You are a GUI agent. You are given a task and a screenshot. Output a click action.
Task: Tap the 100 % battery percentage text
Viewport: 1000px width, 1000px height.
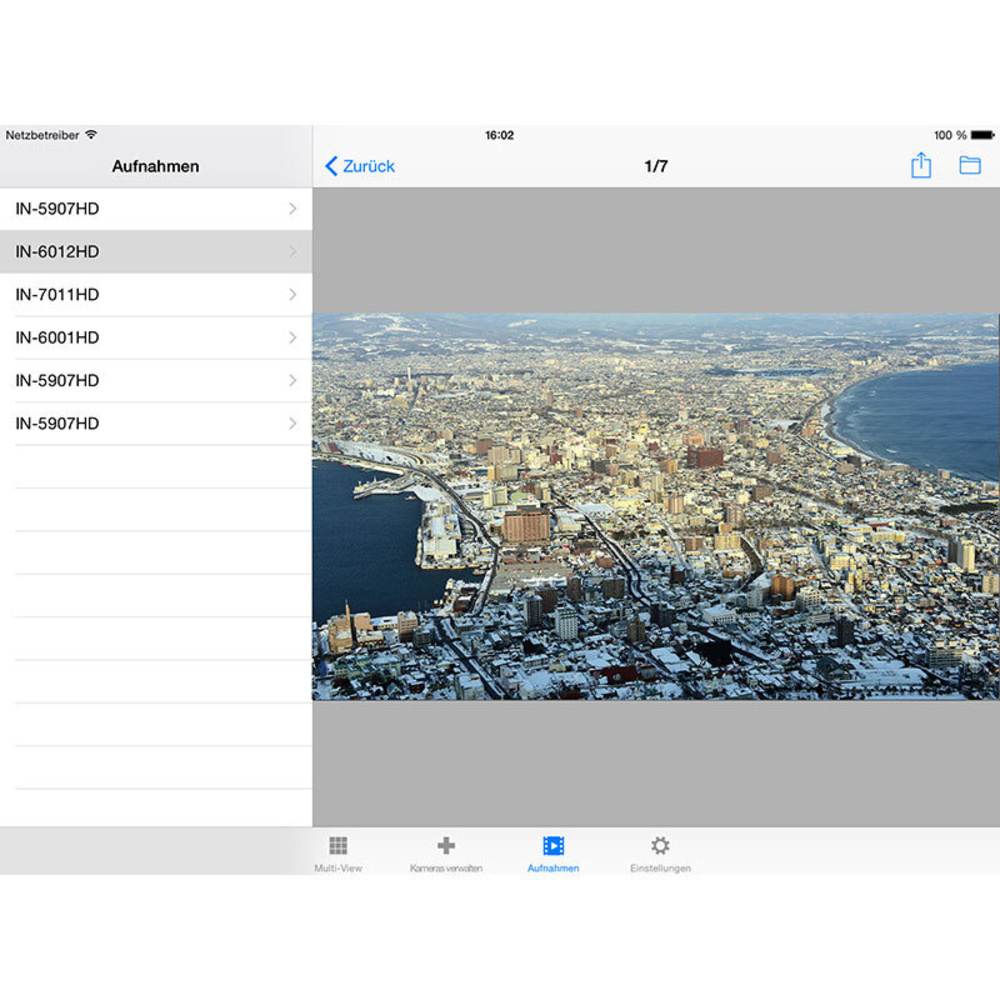(950, 135)
